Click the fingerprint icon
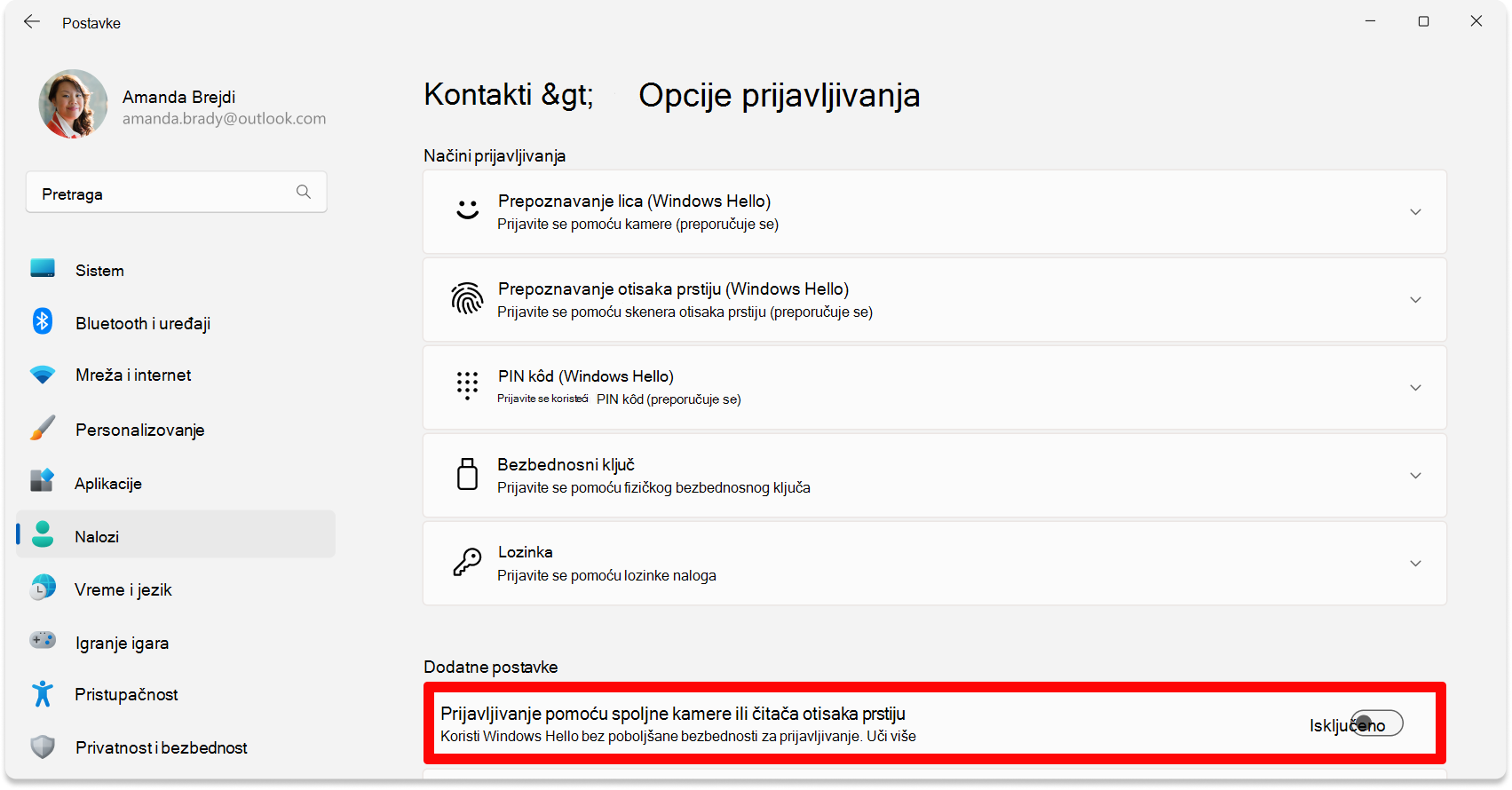Screen dimensions: 1512x790 [467, 298]
